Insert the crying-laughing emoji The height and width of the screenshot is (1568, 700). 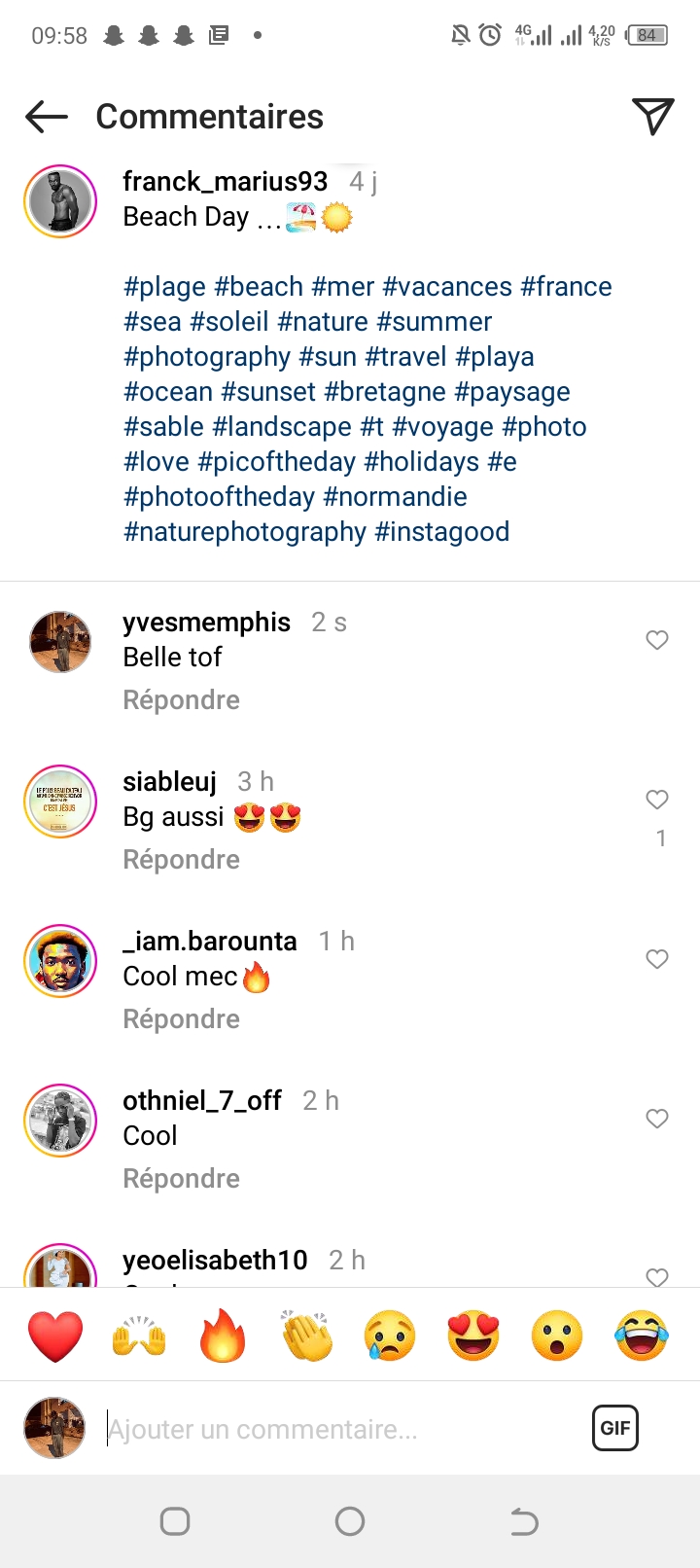point(642,1336)
